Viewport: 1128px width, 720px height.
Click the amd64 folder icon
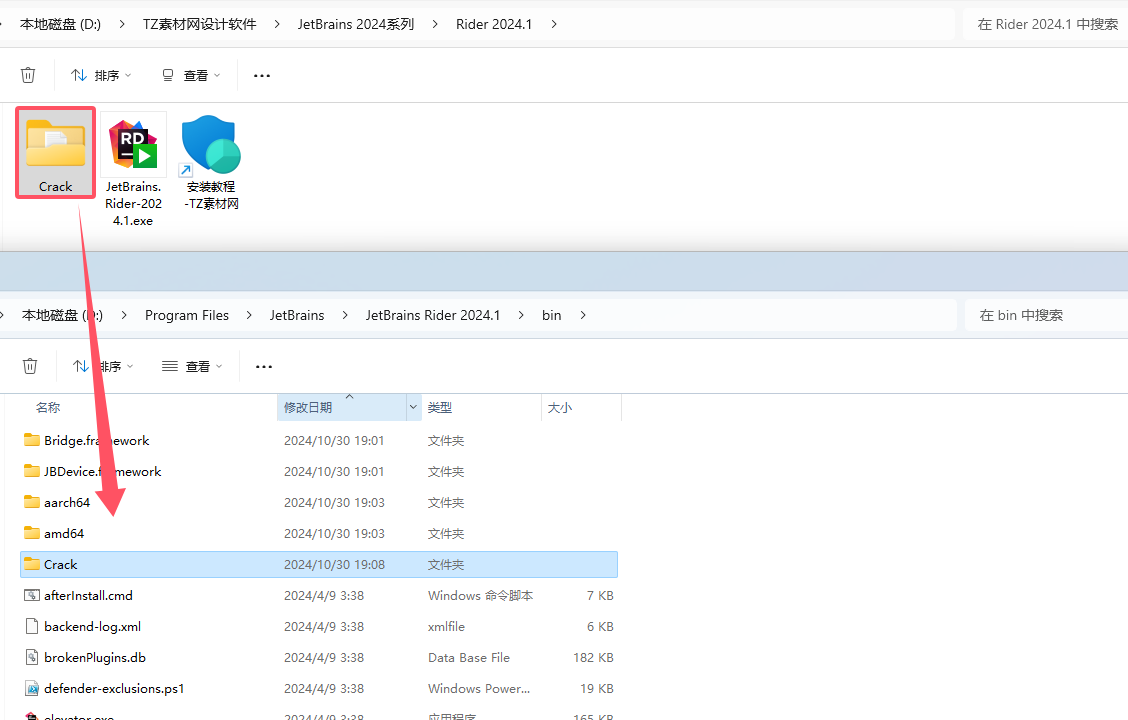tap(32, 532)
